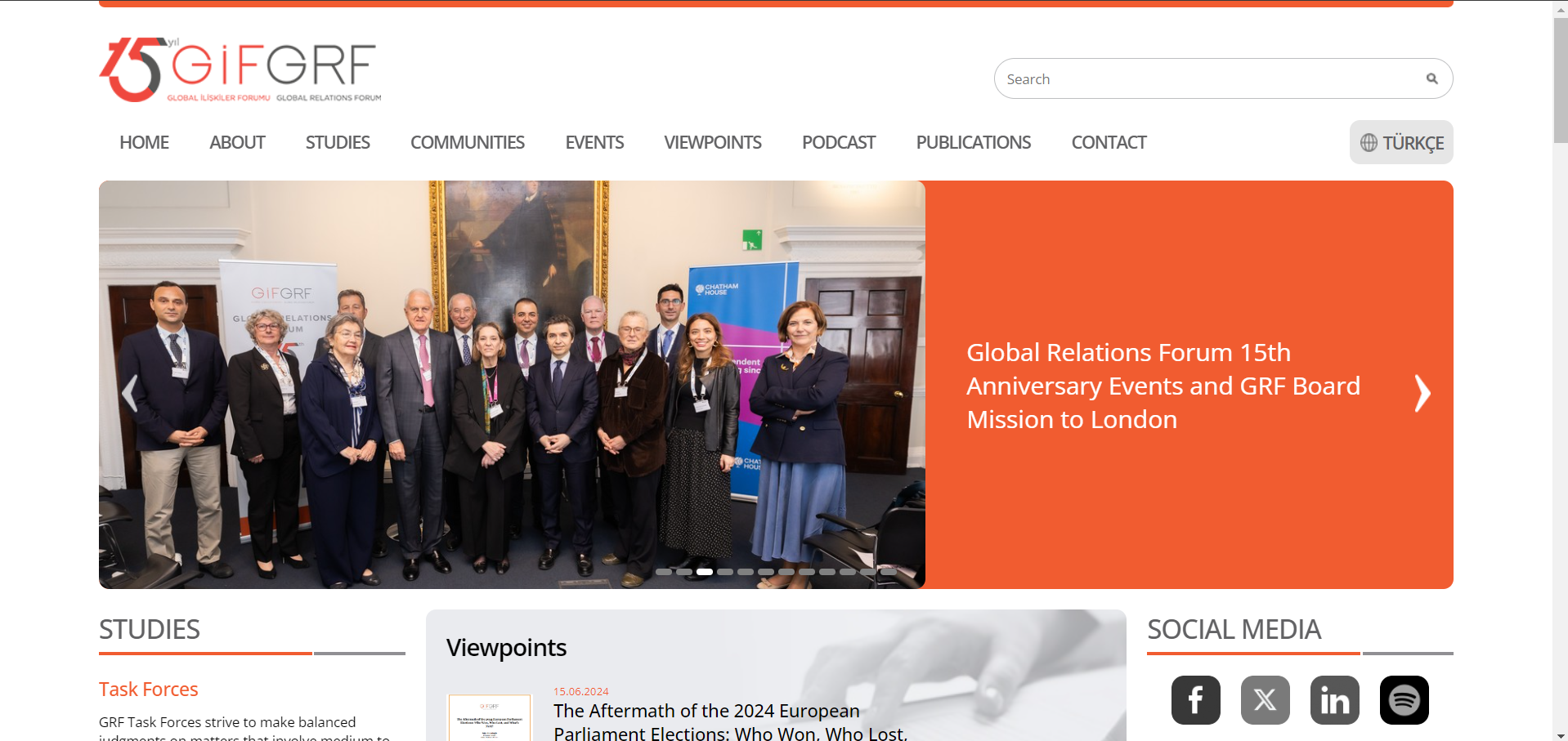The width and height of the screenshot is (1568, 741).
Task: Open the STUDIES menu
Action: [x=338, y=142]
